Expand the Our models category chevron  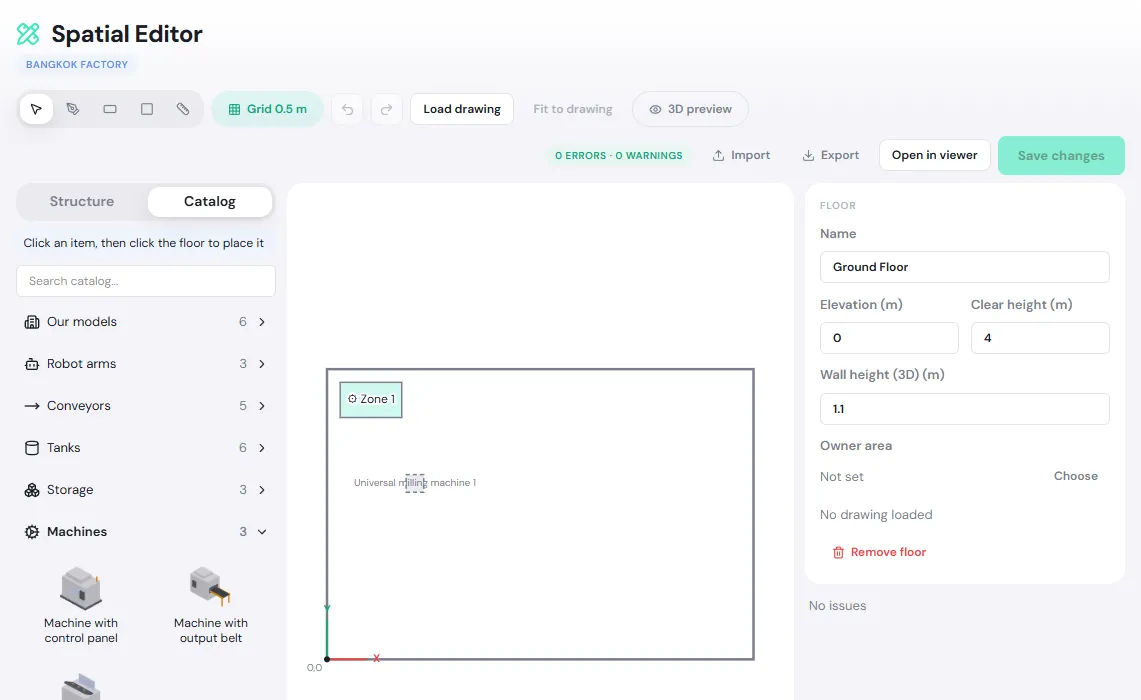point(262,322)
